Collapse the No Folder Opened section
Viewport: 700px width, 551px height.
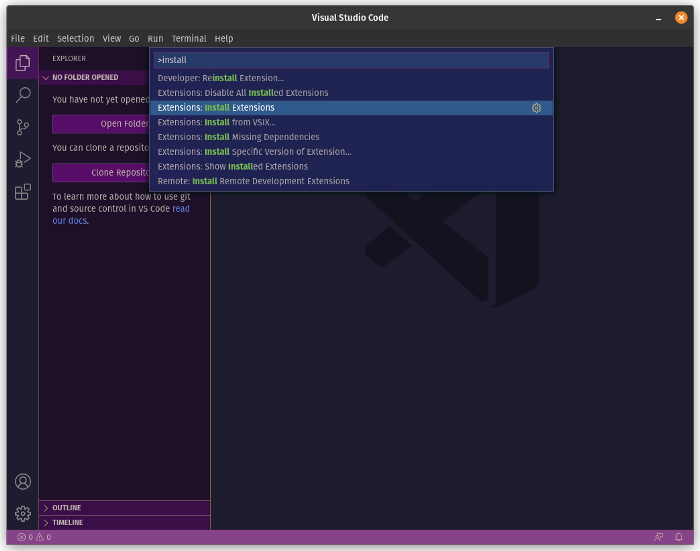(85, 77)
